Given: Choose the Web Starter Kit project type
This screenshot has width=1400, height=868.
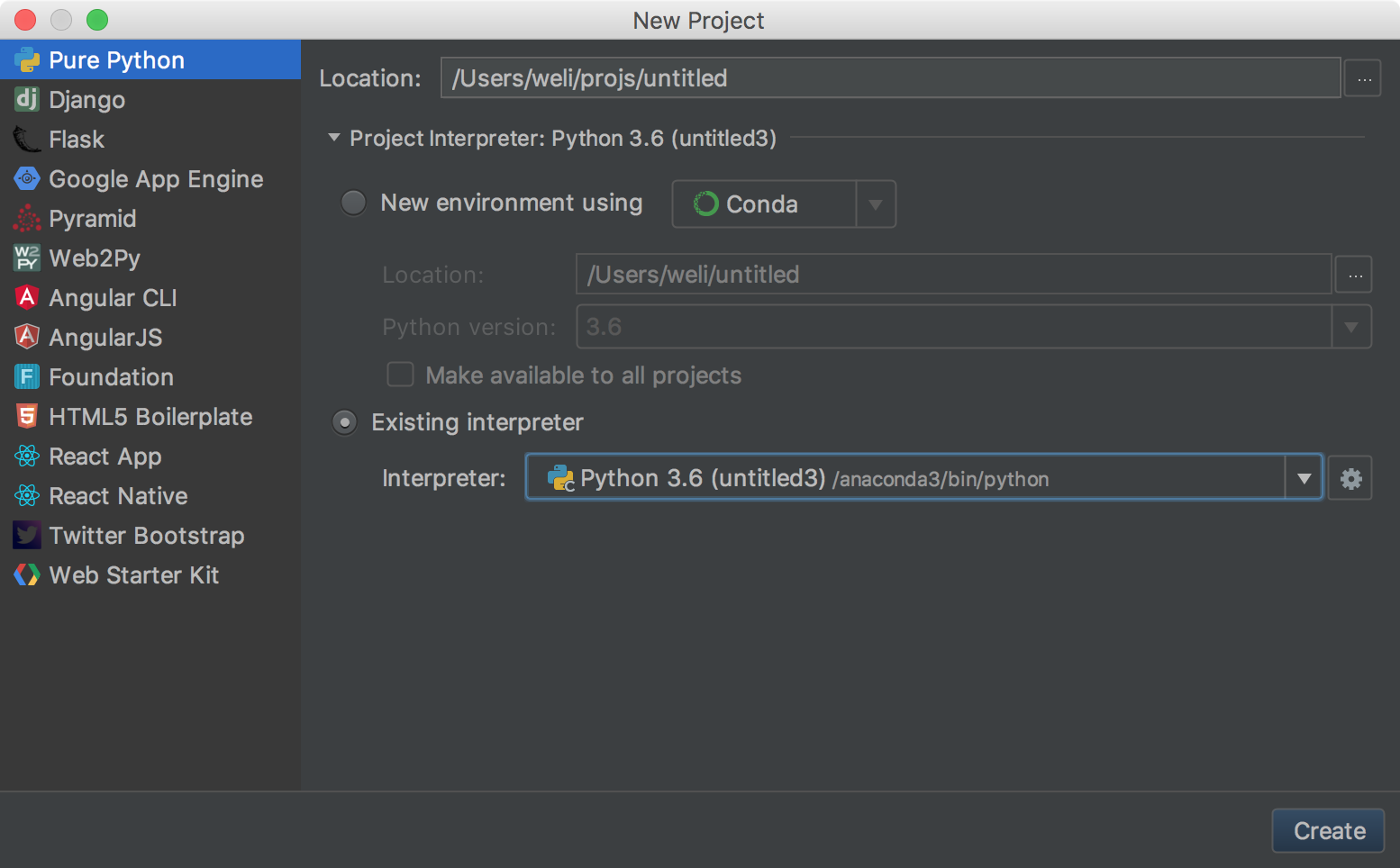Looking at the screenshot, I should tap(150, 574).
